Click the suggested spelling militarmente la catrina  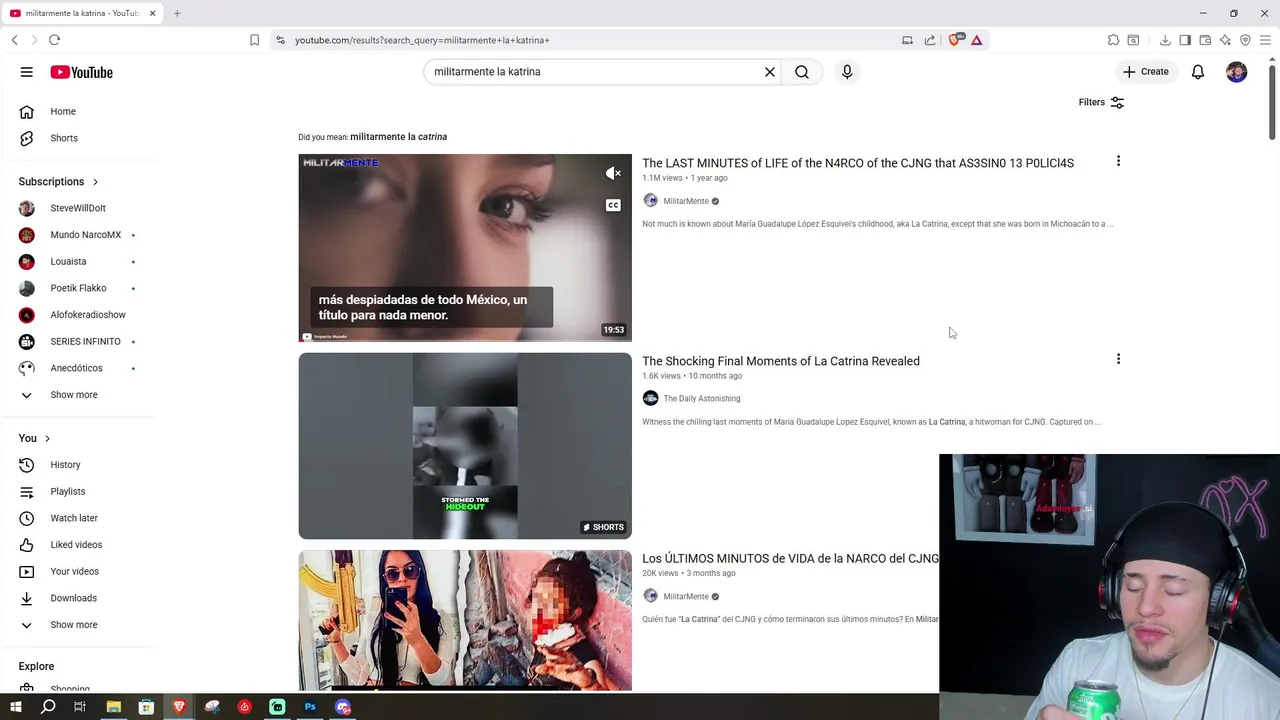click(x=398, y=137)
